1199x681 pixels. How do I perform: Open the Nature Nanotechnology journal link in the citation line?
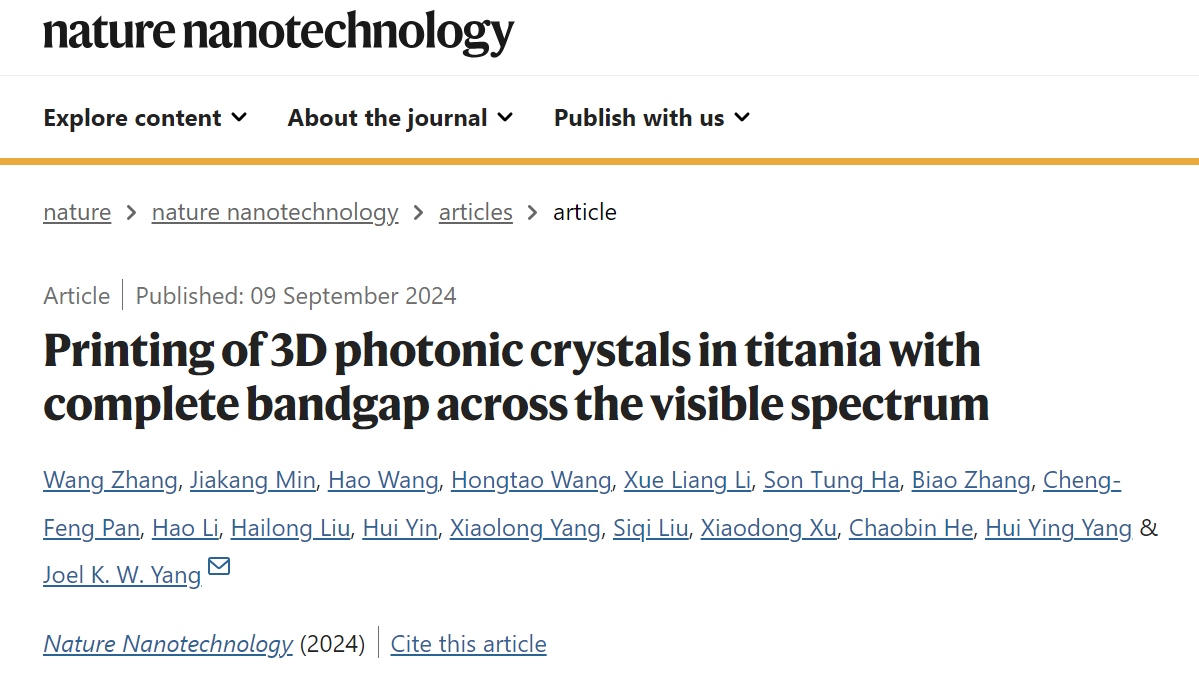pos(168,644)
